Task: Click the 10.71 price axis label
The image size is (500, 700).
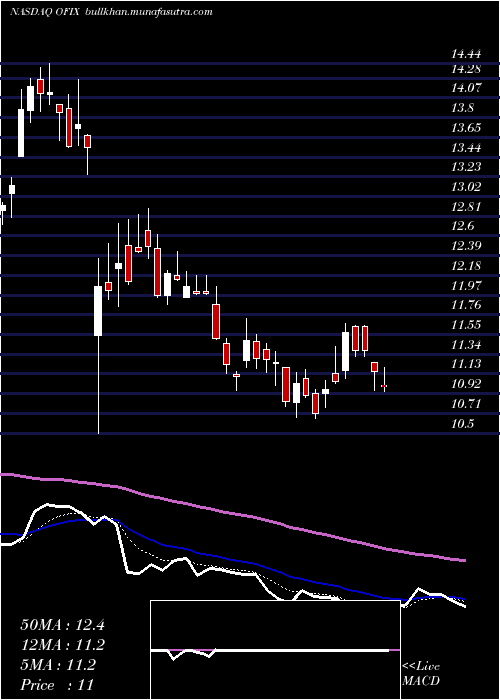Action: (466, 404)
